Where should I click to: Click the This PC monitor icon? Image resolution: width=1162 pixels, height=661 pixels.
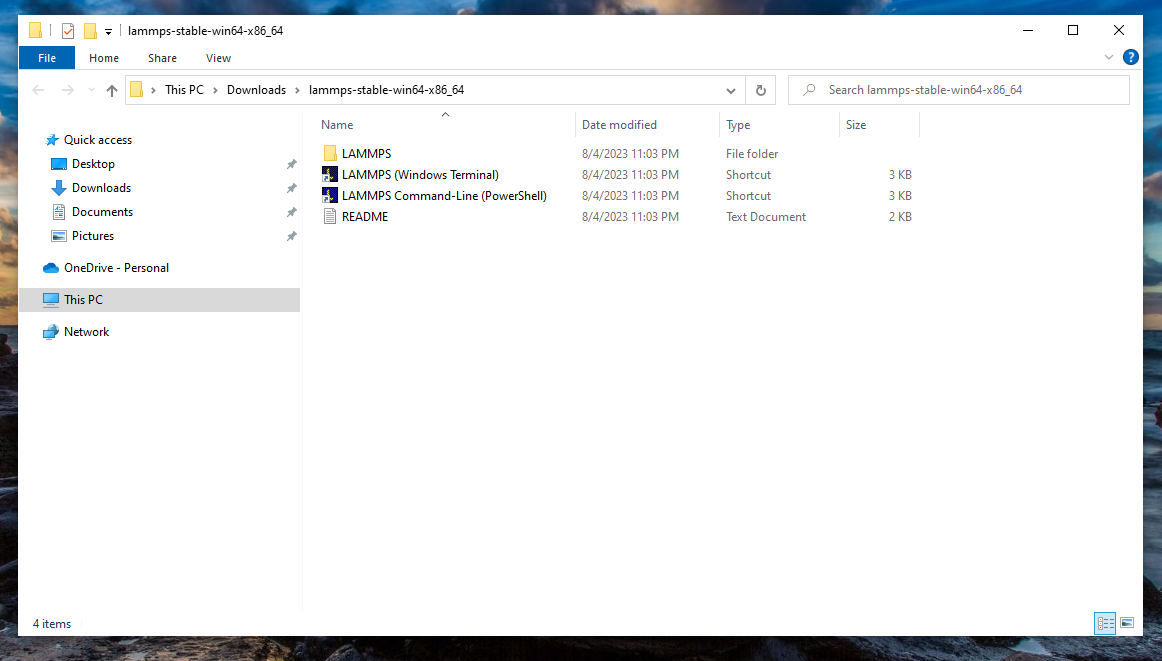click(x=51, y=299)
